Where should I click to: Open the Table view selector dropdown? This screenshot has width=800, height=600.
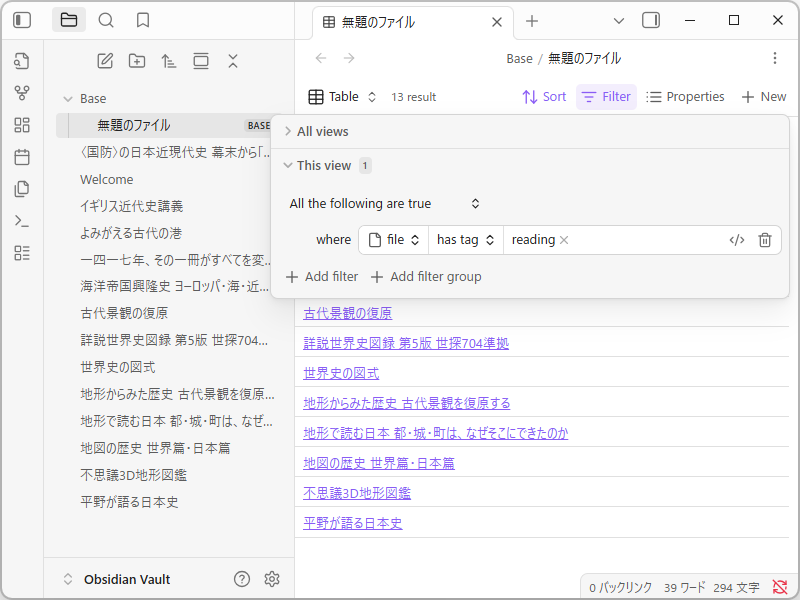pos(344,96)
